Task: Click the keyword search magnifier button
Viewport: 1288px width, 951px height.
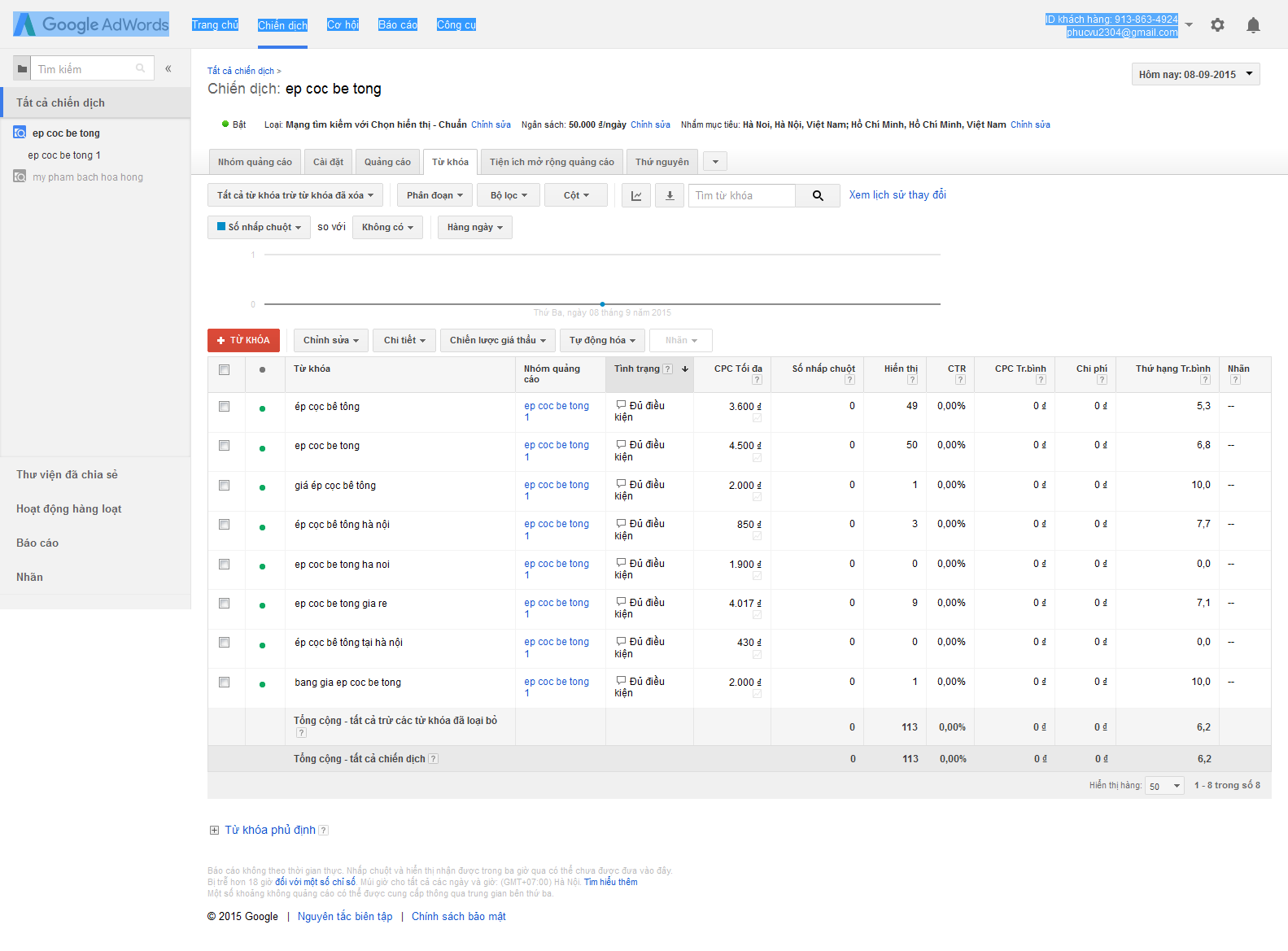Action: click(818, 196)
